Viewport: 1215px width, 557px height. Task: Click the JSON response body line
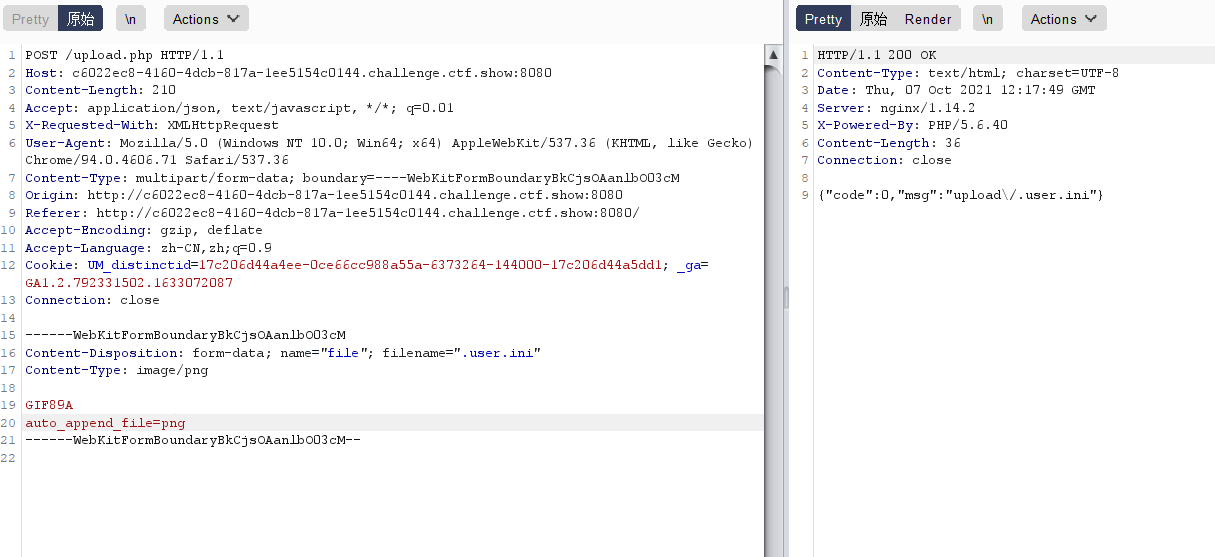(x=960, y=195)
